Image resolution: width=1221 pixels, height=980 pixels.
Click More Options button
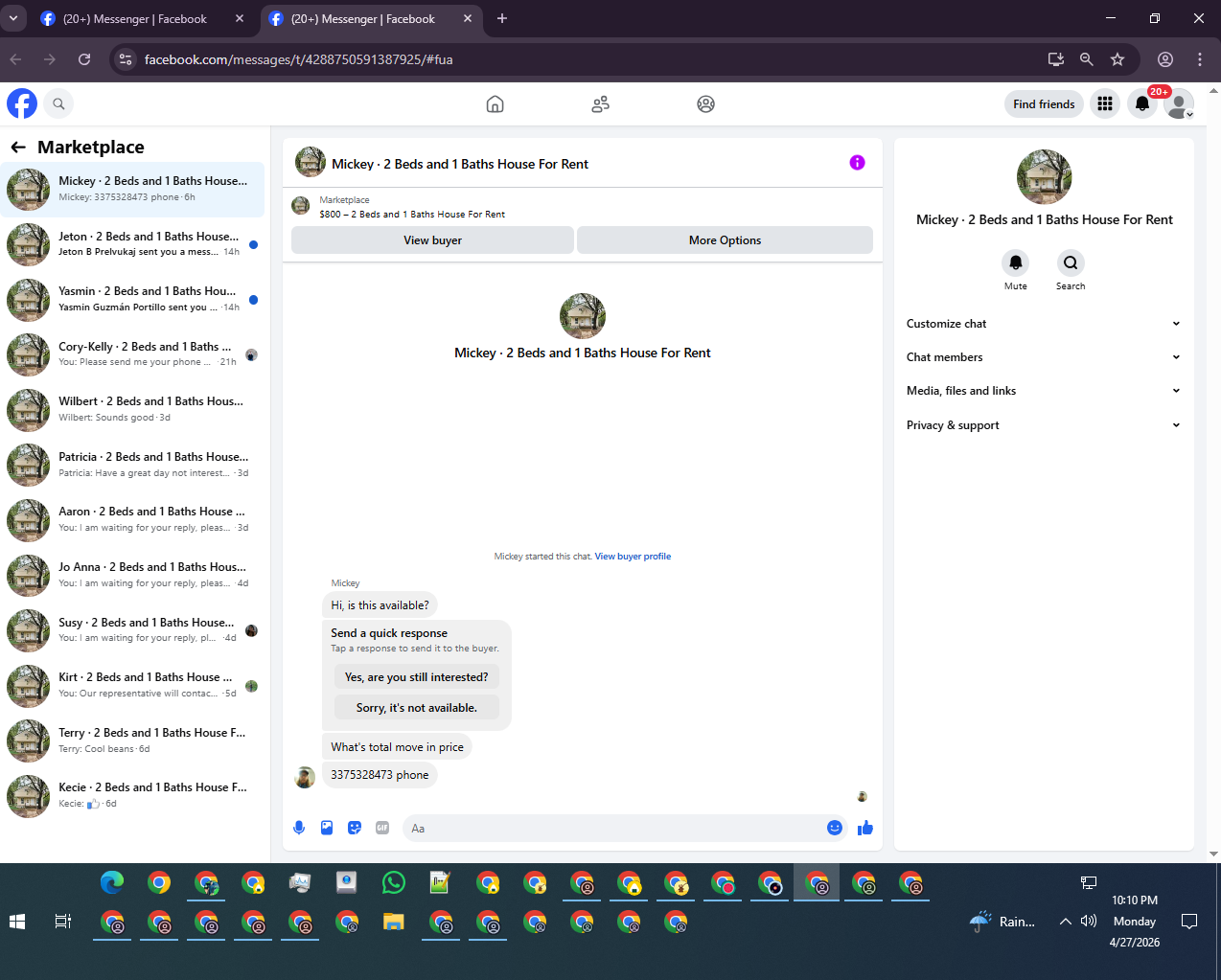point(725,240)
